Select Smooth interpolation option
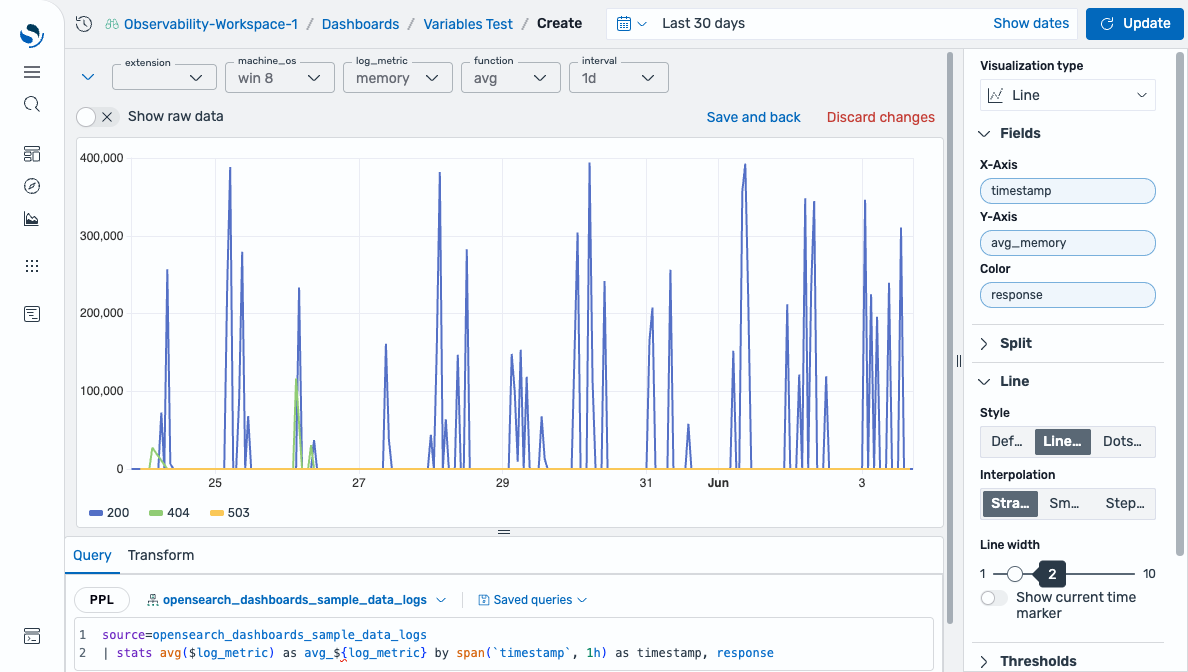 [x=1065, y=504]
